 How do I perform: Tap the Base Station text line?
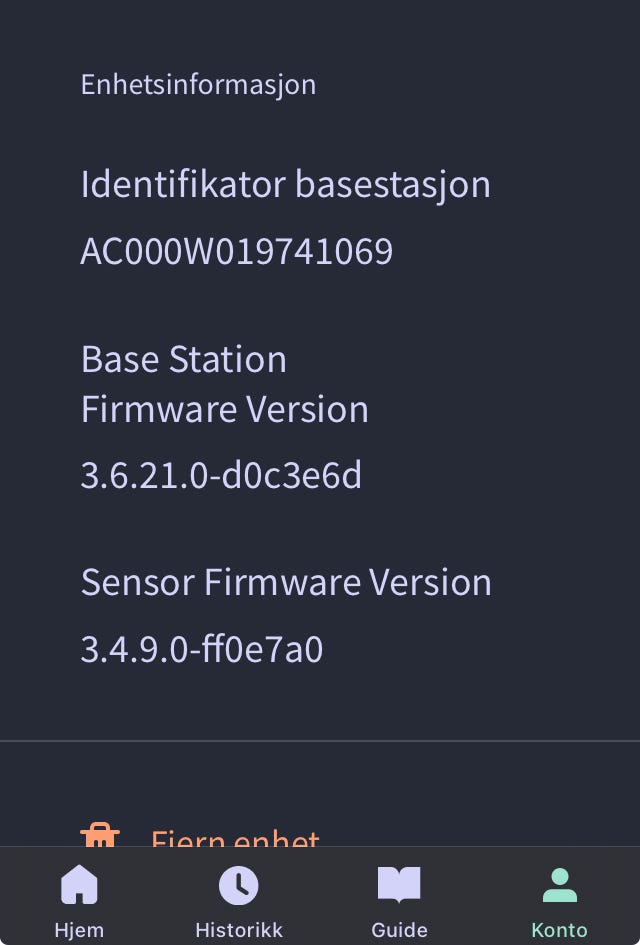click(x=184, y=359)
